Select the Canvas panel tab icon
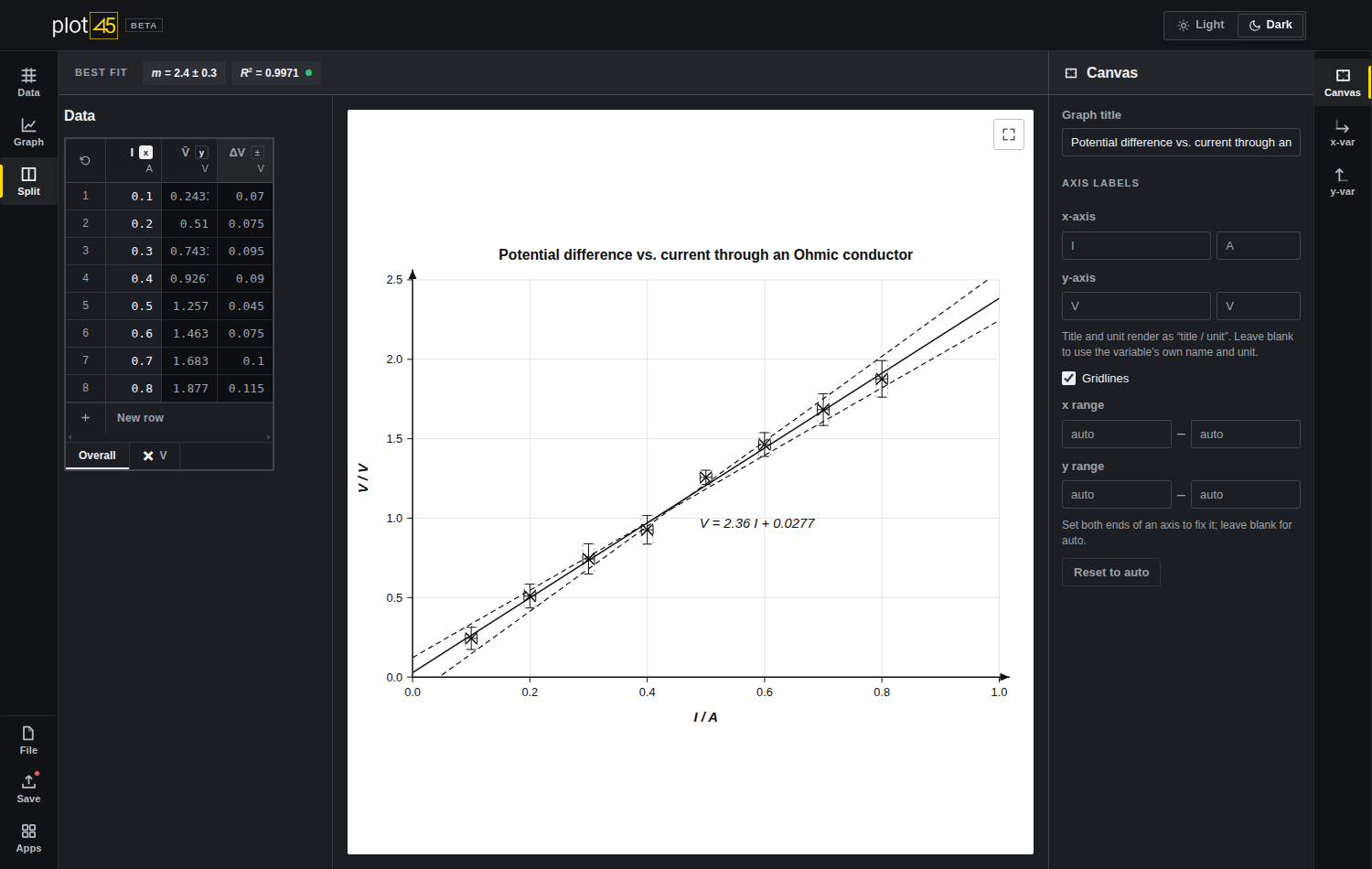 [1342, 82]
